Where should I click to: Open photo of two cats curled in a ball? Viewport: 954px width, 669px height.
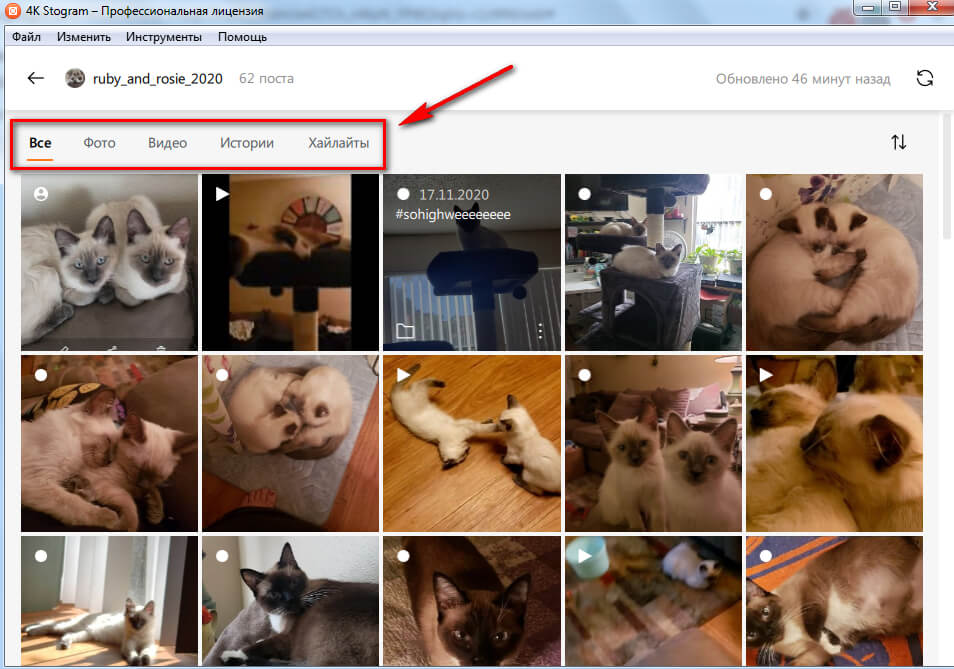[834, 262]
